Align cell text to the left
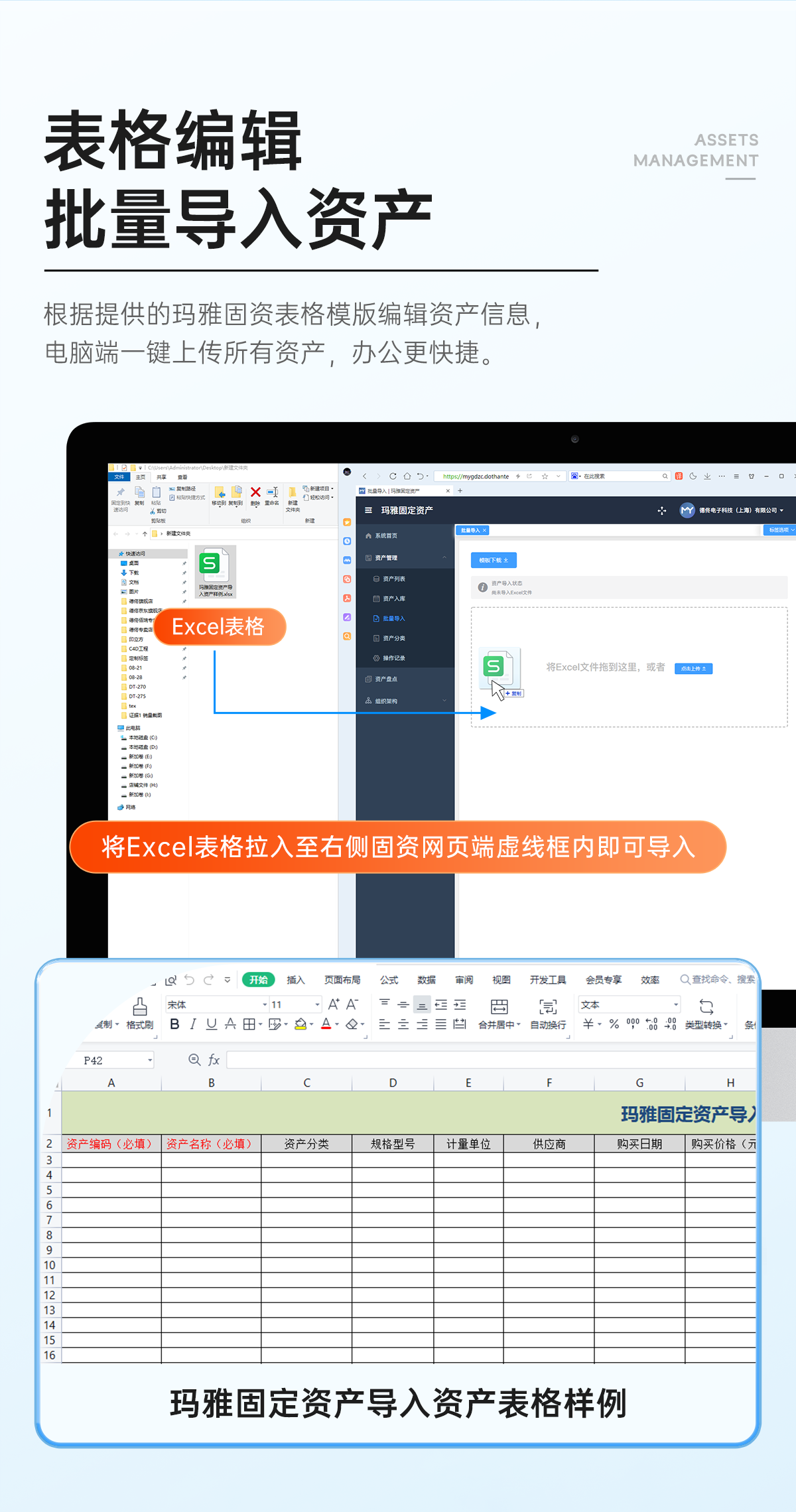 click(x=384, y=1024)
